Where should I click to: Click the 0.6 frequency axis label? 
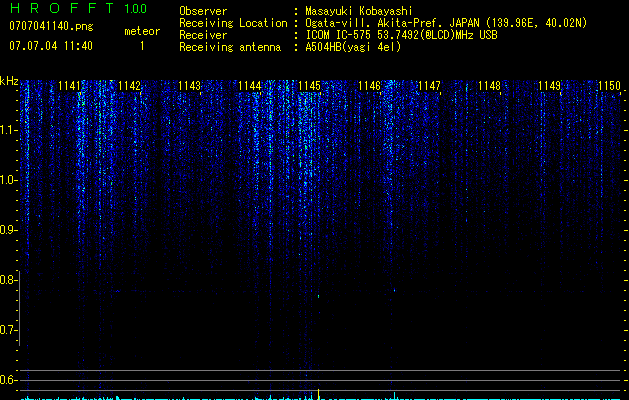[7, 380]
